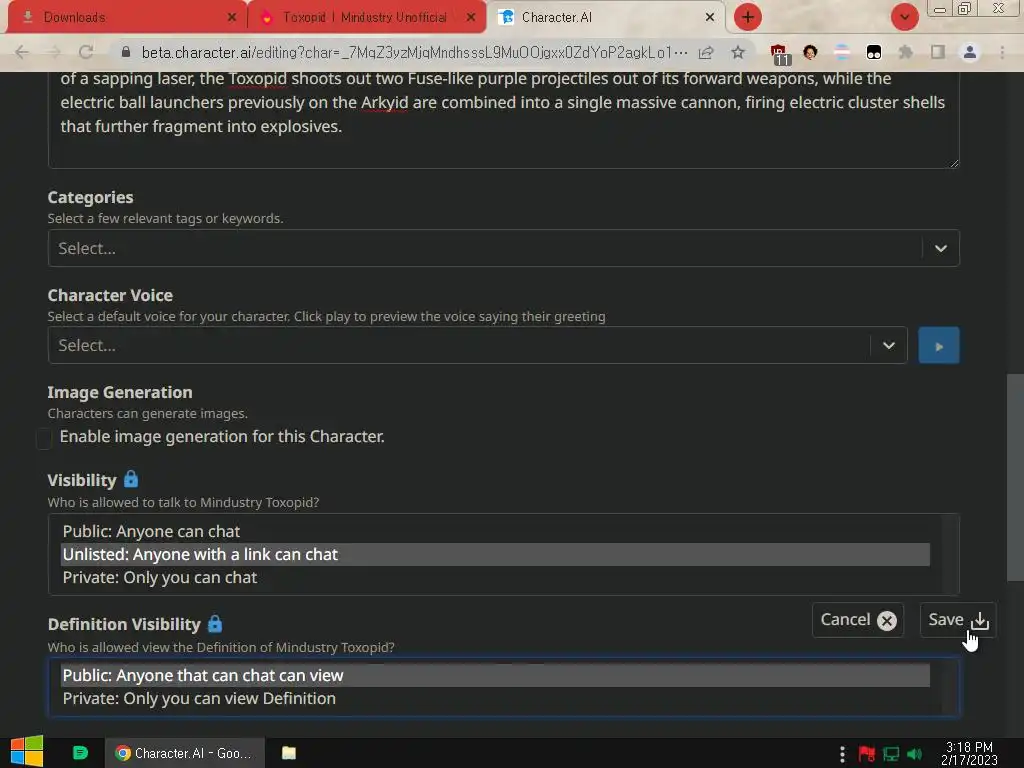Click the Visibility lock icon

(131, 479)
